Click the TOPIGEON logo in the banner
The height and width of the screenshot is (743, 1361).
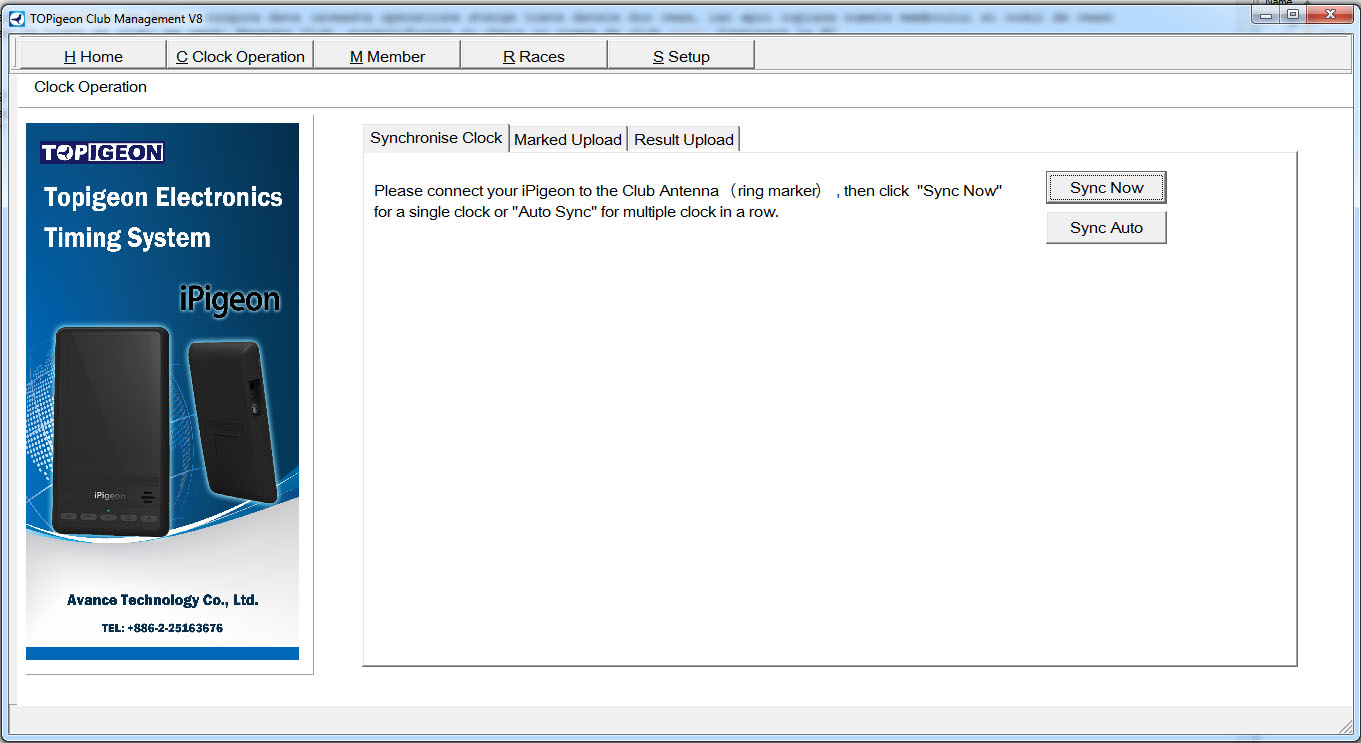click(102, 153)
